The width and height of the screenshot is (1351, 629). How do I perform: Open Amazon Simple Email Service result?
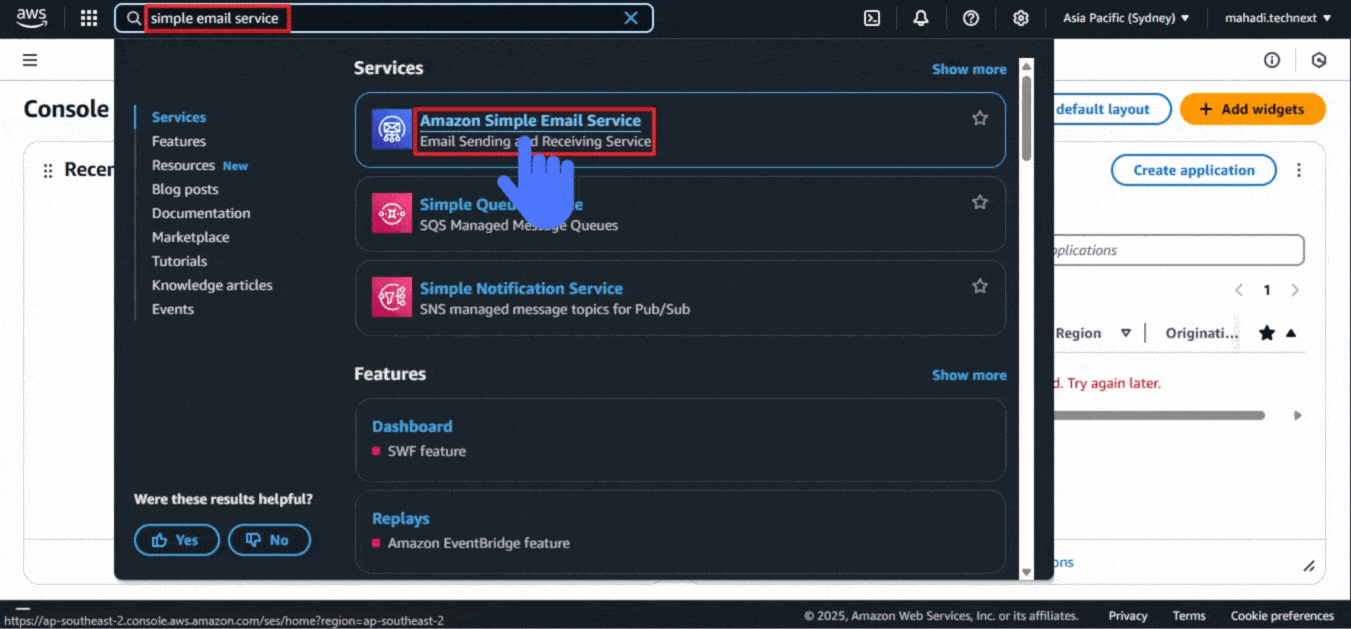coord(530,121)
